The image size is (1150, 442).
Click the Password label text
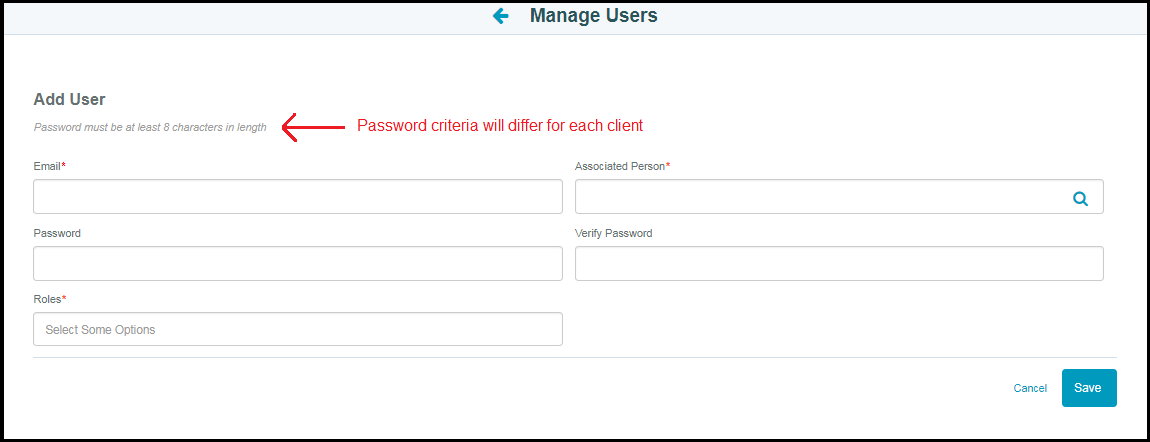[x=57, y=233]
